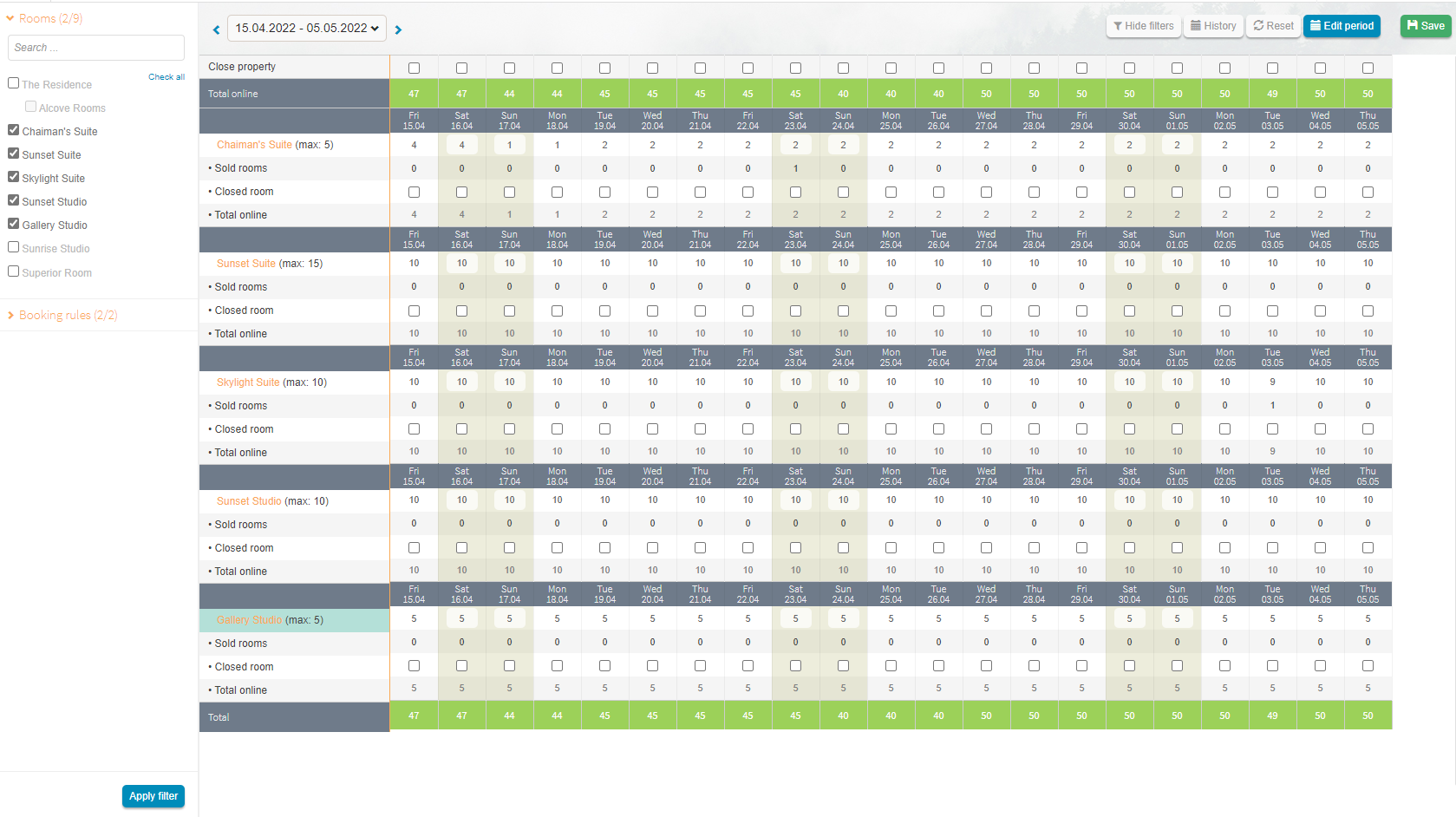Viewport: 1456px width, 817px height.
Task: Click the Check all link
Action: tap(166, 77)
